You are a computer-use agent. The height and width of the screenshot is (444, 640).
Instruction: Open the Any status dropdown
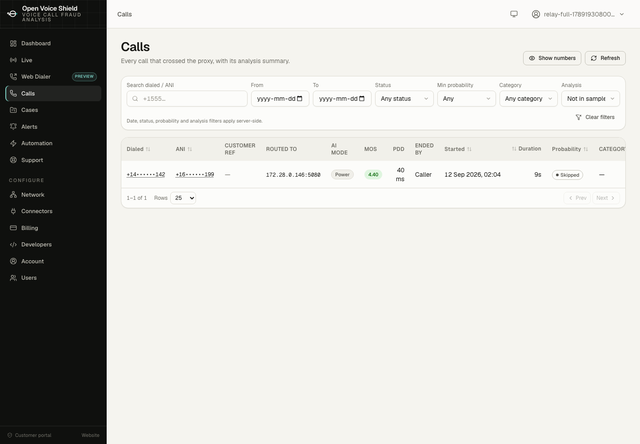click(404, 99)
